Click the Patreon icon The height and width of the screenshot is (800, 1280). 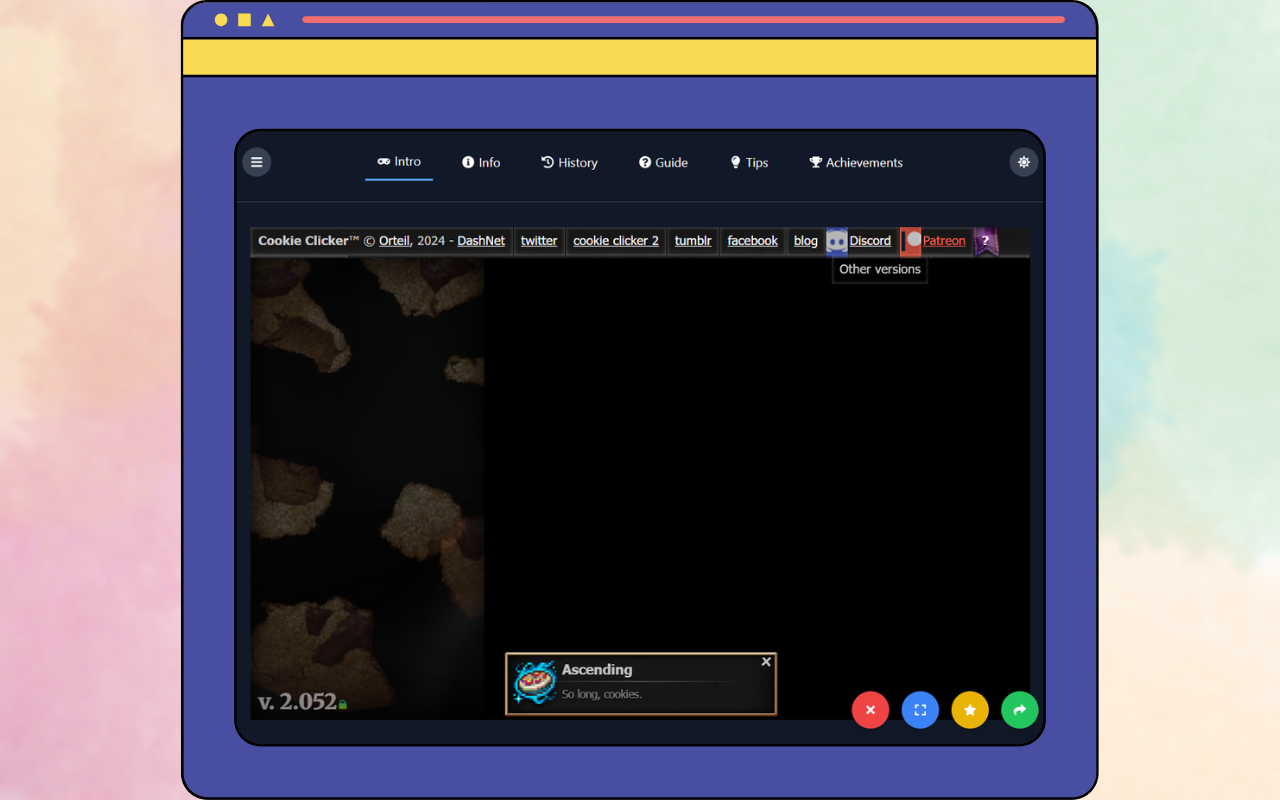[x=910, y=241]
